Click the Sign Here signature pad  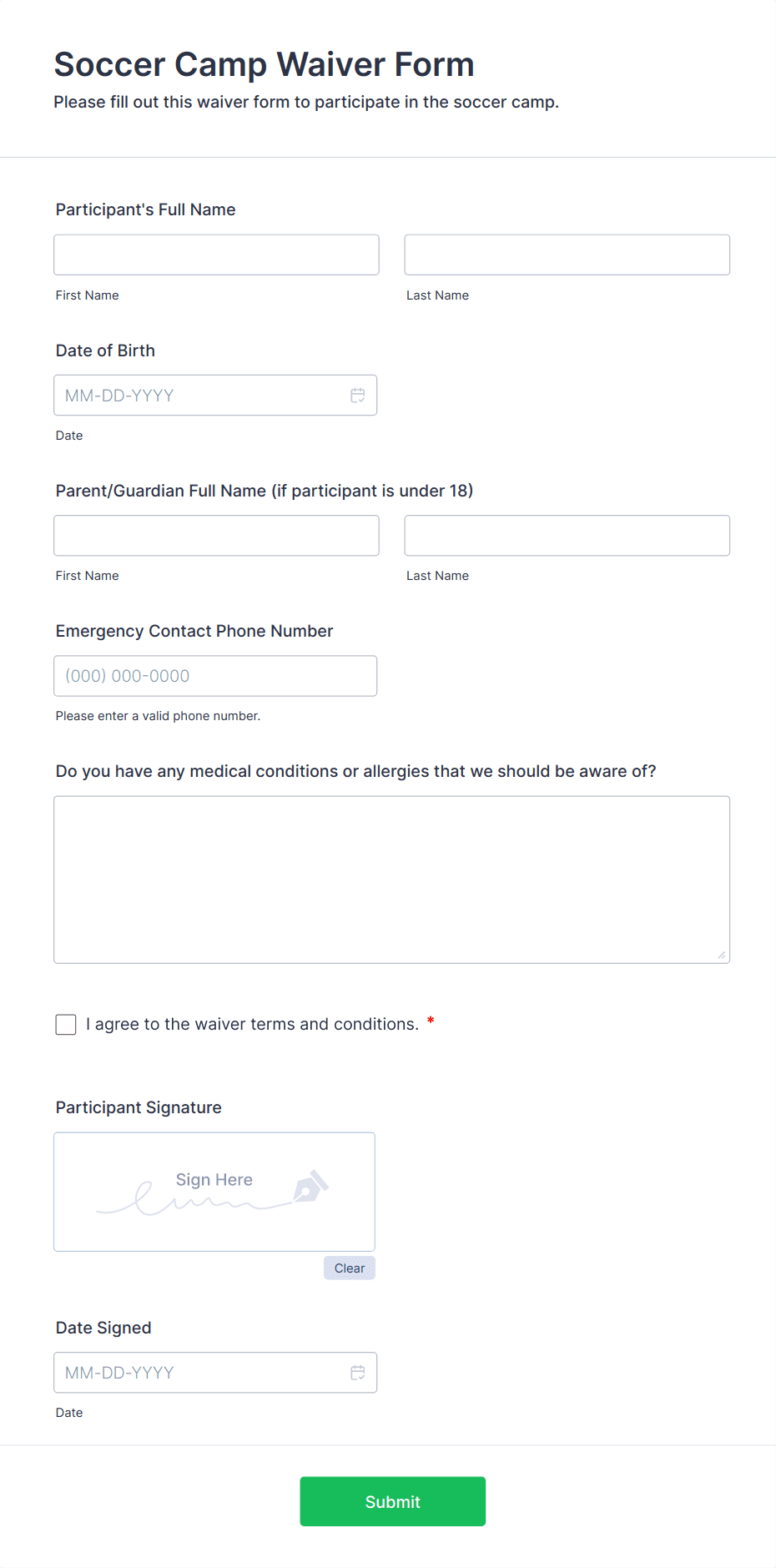pyautogui.click(x=214, y=1192)
